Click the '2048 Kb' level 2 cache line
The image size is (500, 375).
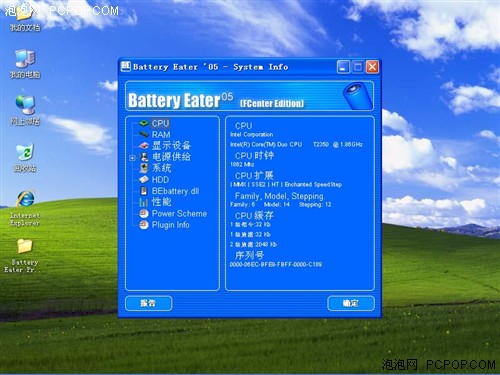(x=253, y=244)
